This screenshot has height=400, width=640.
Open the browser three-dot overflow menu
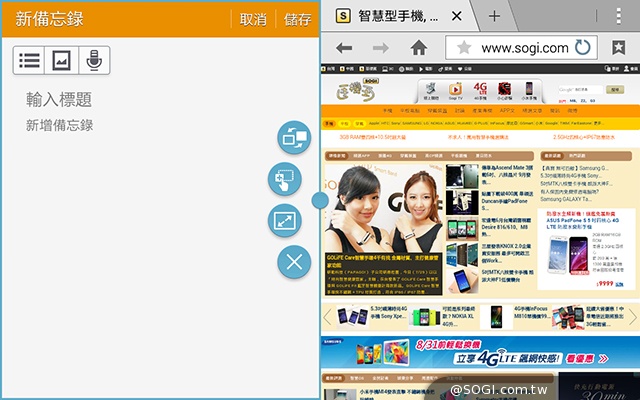[619, 16]
